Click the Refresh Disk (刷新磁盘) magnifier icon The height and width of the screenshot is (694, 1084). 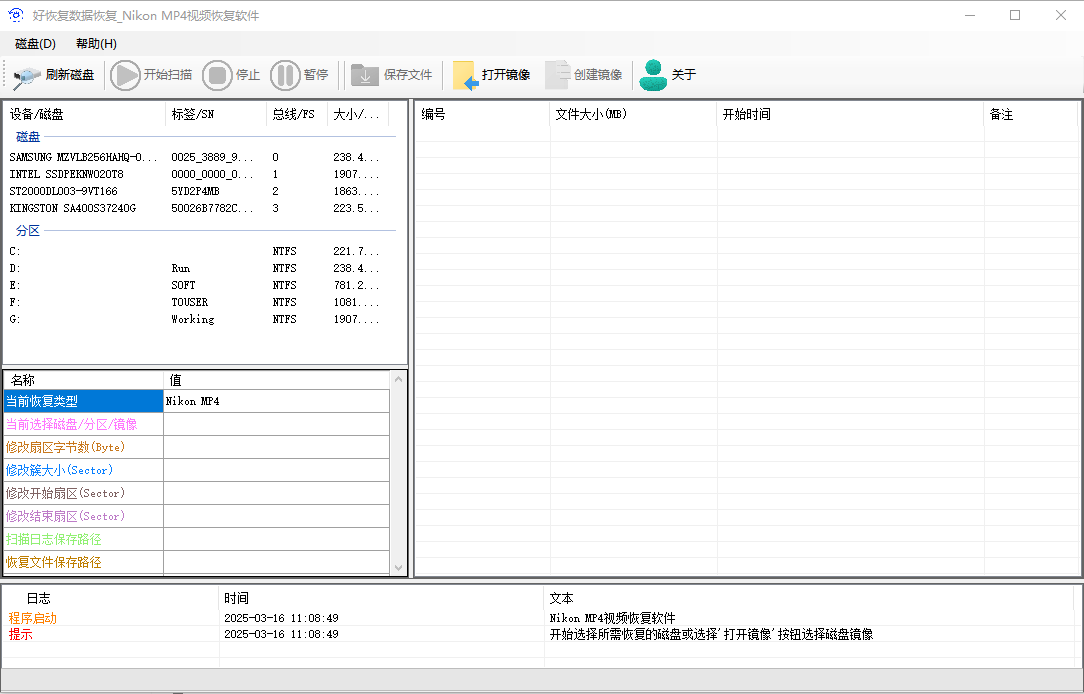click(28, 75)
